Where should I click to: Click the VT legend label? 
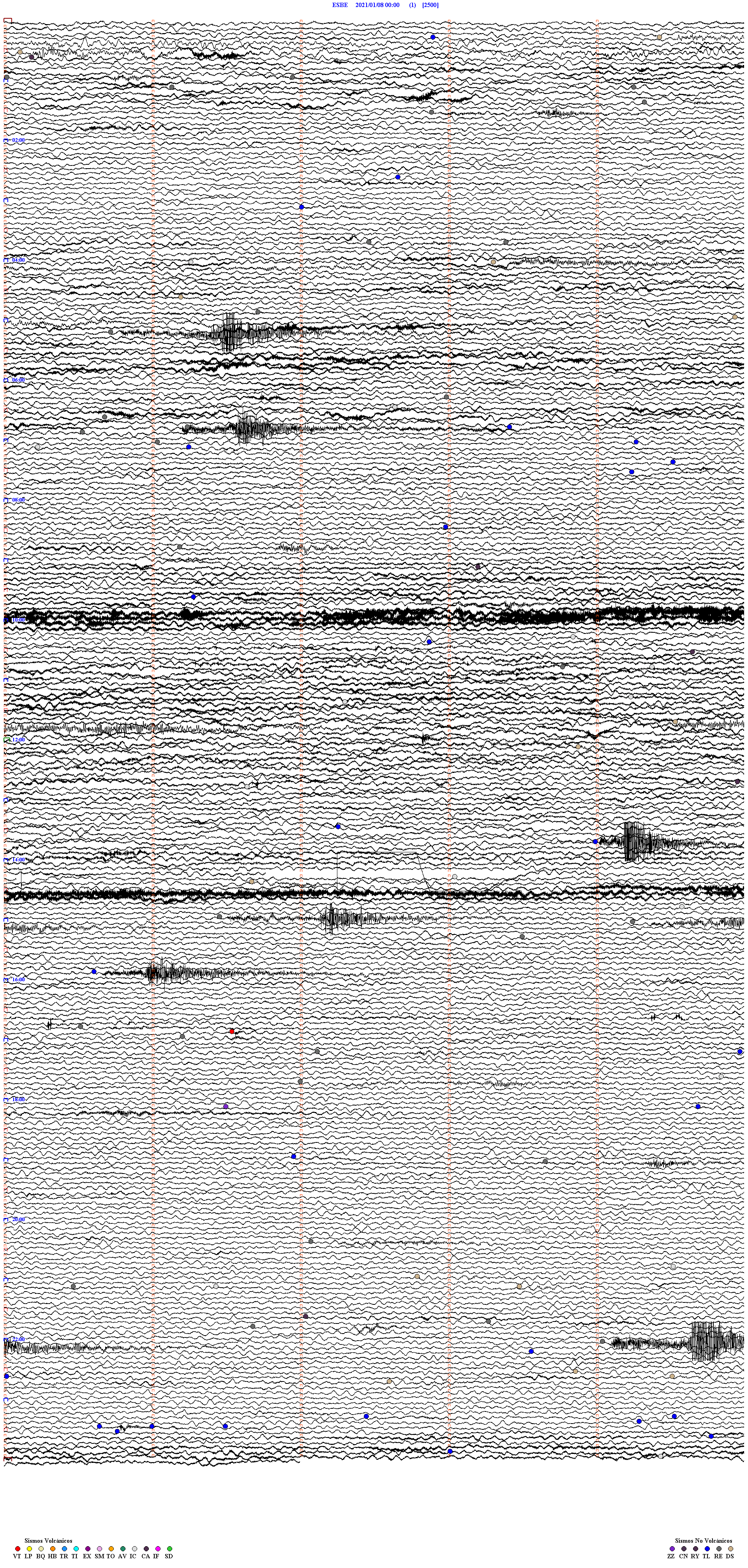click(x=17, y=1556)
